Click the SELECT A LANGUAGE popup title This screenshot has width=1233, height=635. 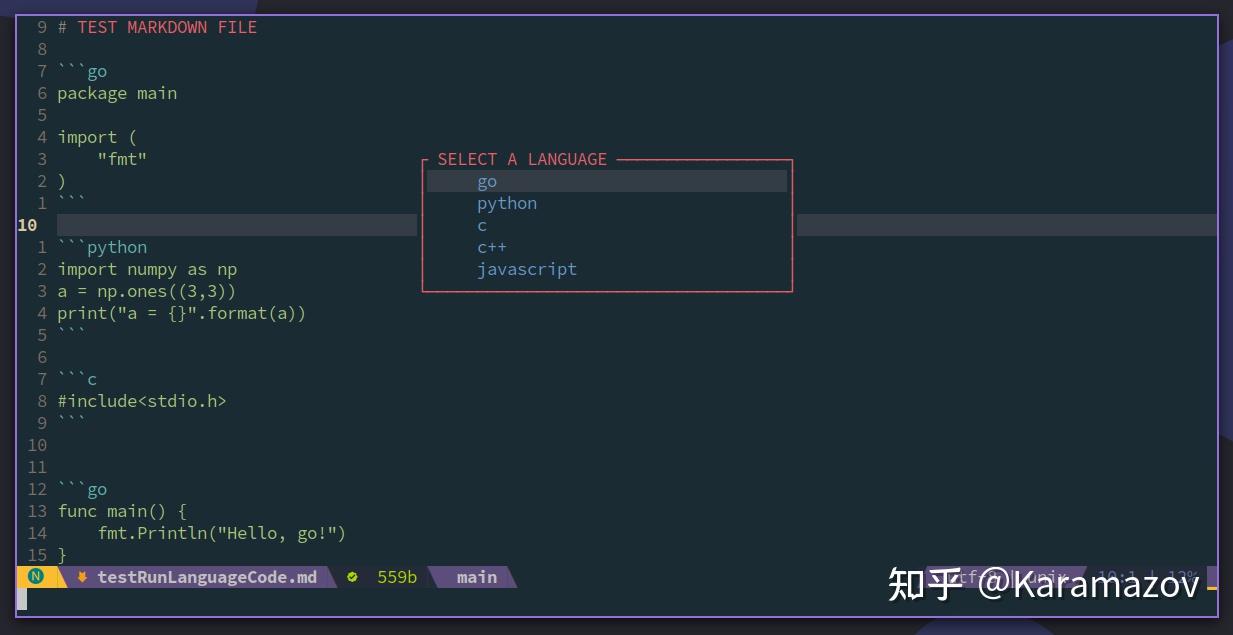click(522, 159)
